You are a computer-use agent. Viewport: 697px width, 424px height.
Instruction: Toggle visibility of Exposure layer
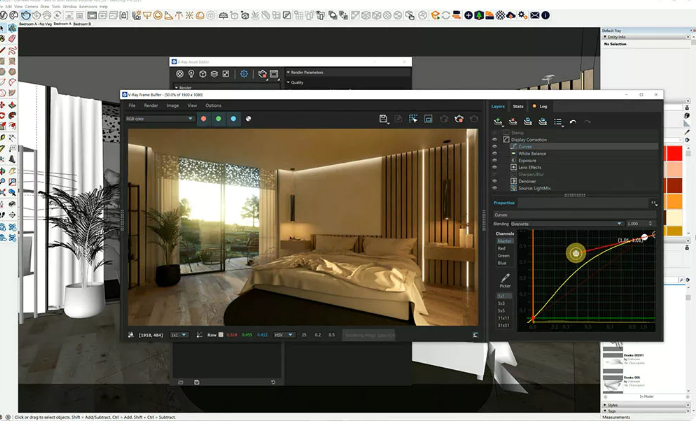(x=494, y=160)
